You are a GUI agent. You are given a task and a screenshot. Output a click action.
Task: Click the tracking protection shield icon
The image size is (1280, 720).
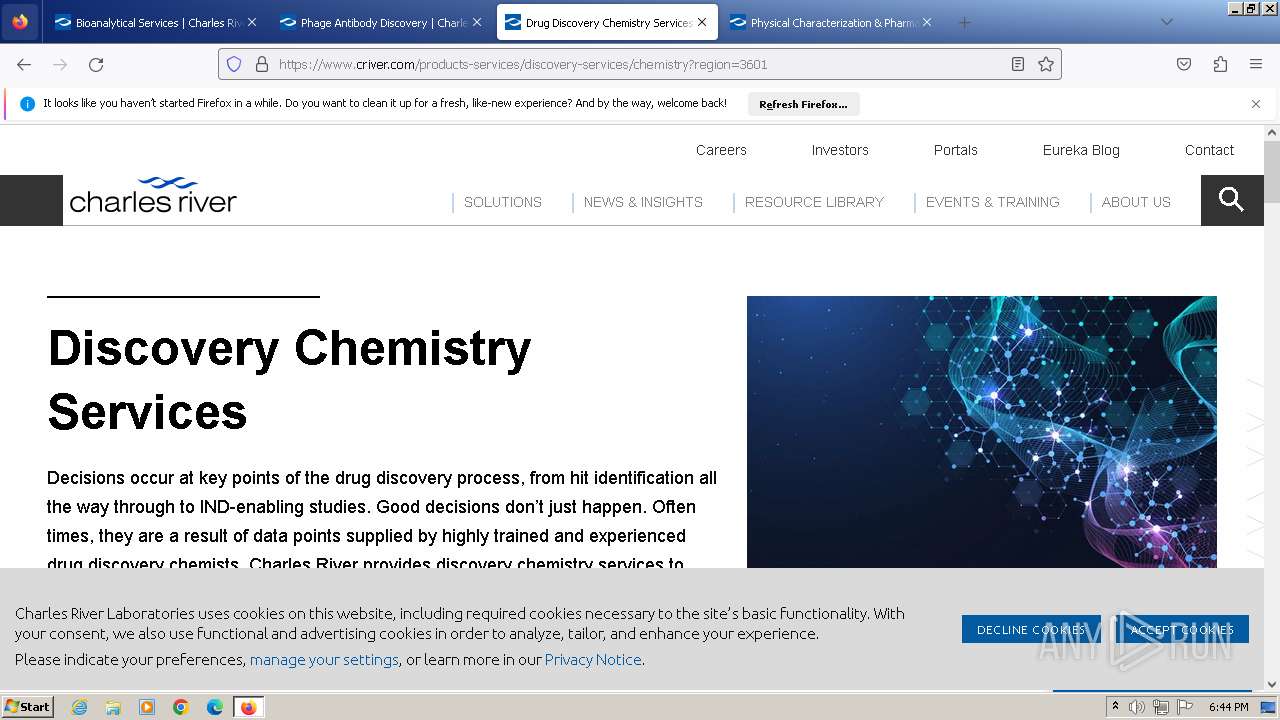tap(234, 64)
